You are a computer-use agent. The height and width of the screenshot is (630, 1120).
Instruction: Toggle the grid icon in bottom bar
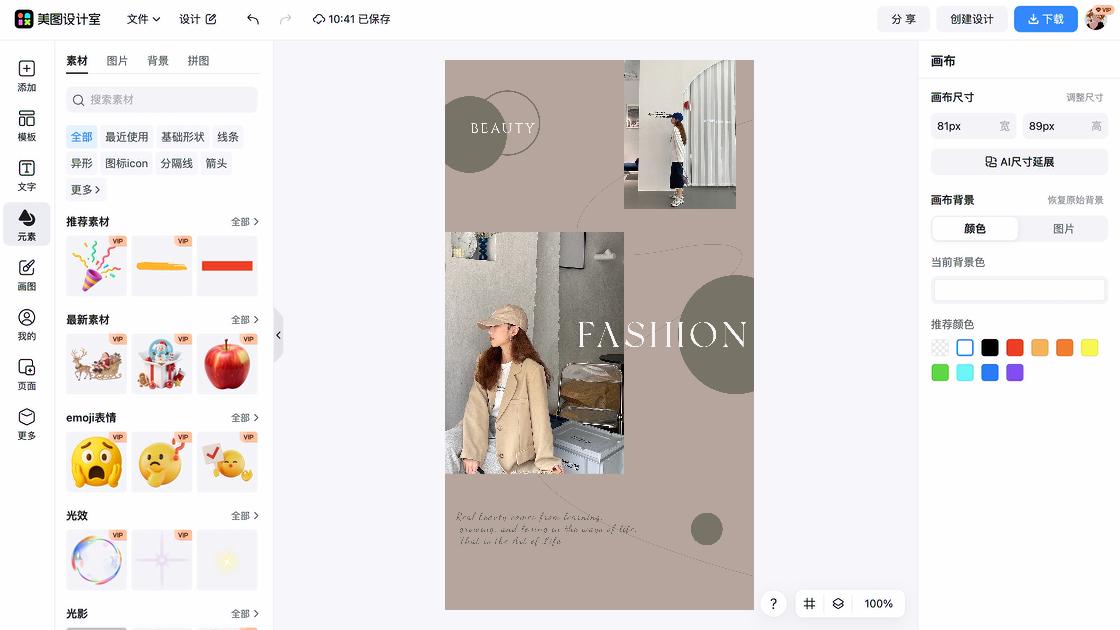(x=810, y=604)
